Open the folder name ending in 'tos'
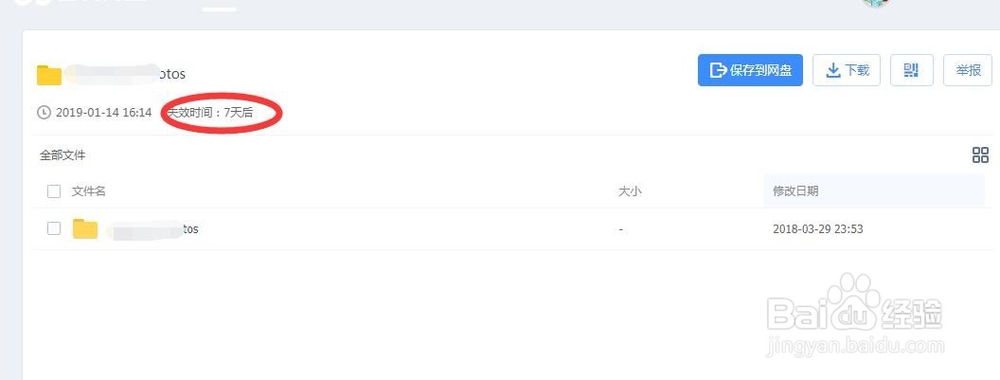This screenshot has width=1000, height=380. (153, 229)
